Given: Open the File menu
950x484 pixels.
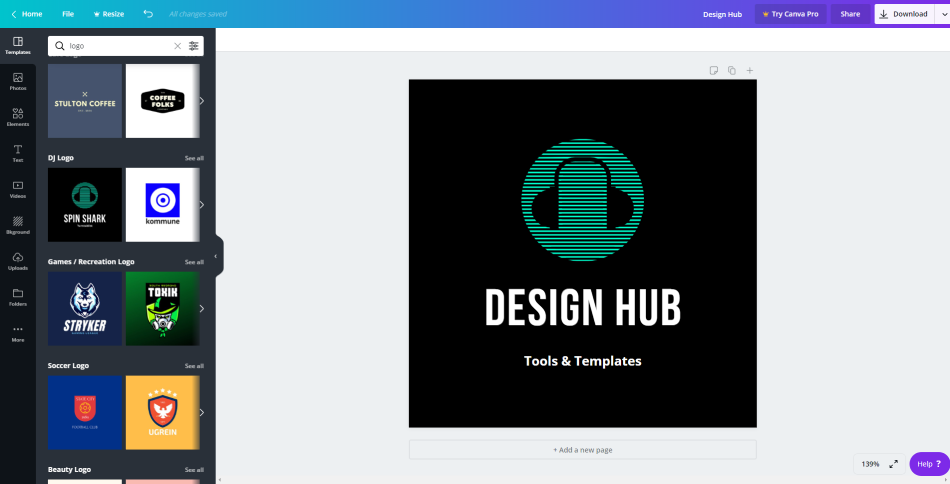Looking at the screenshot, I should coord(68,14).
